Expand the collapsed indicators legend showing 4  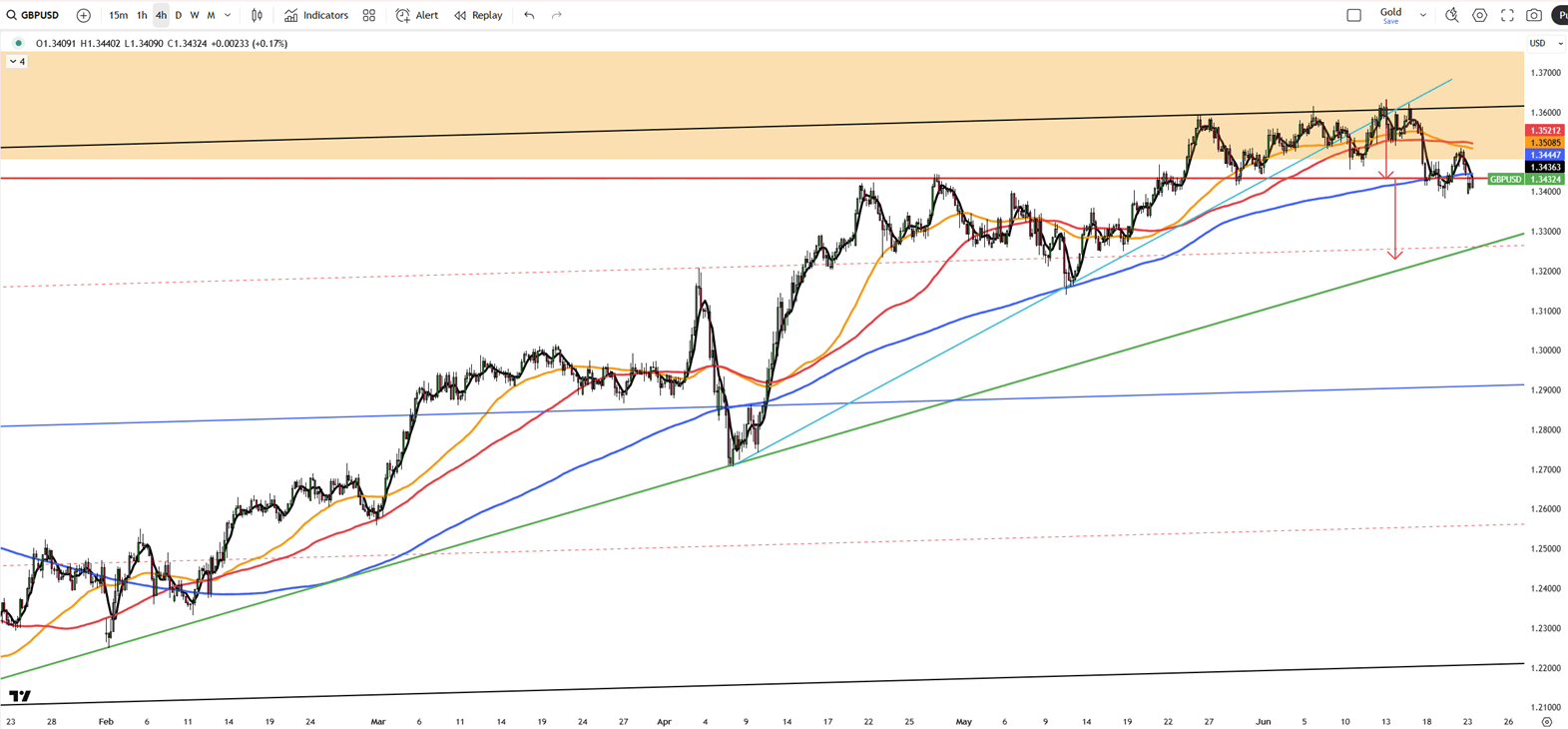coord(17,62)
